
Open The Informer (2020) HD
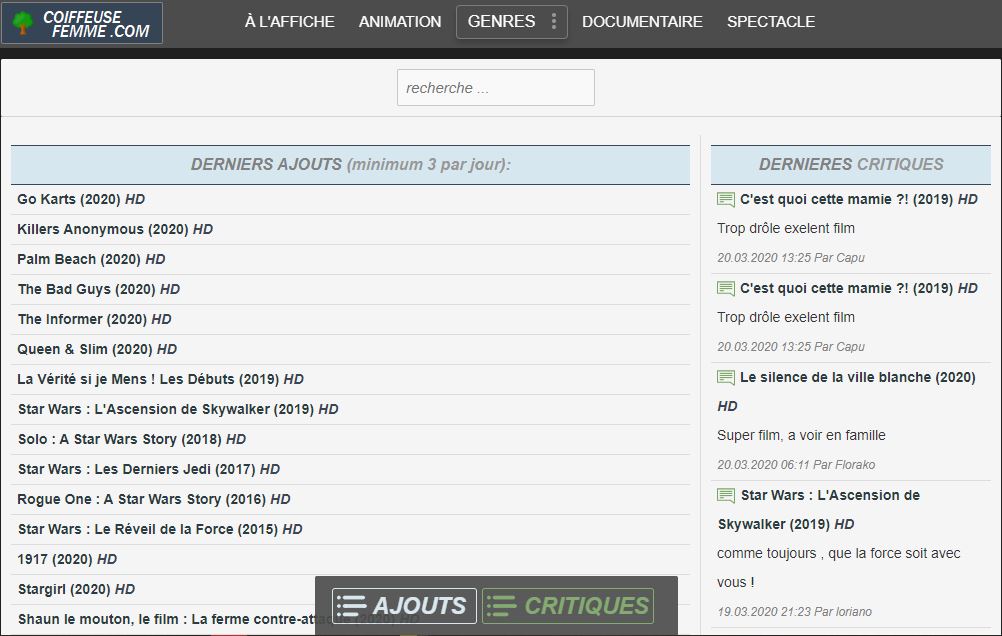coord(95,320)
